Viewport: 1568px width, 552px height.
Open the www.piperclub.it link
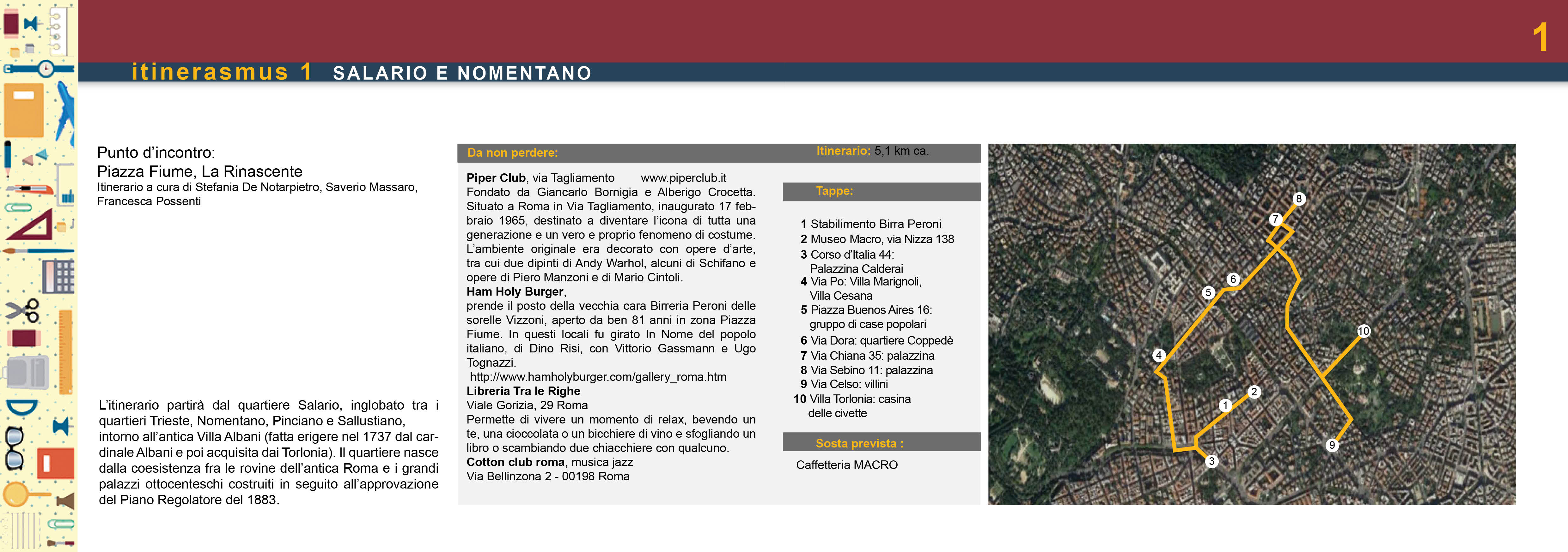(x=683, y=178)
